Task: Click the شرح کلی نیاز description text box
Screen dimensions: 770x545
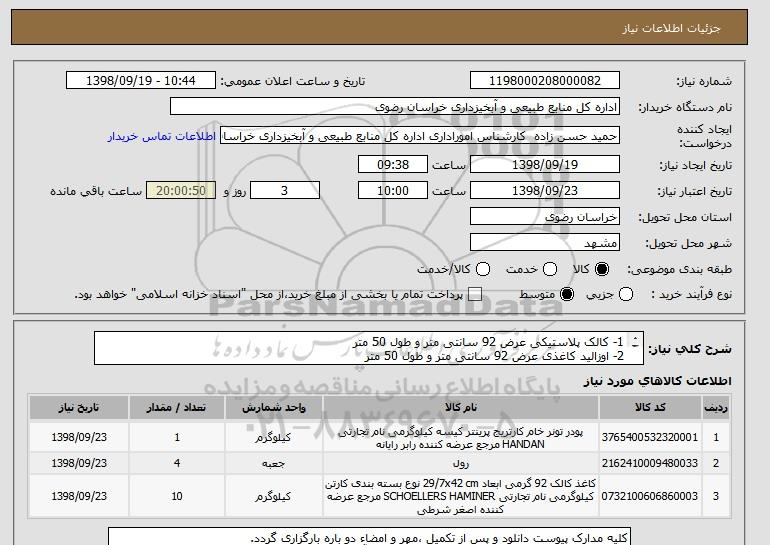Action: (369, 348)
